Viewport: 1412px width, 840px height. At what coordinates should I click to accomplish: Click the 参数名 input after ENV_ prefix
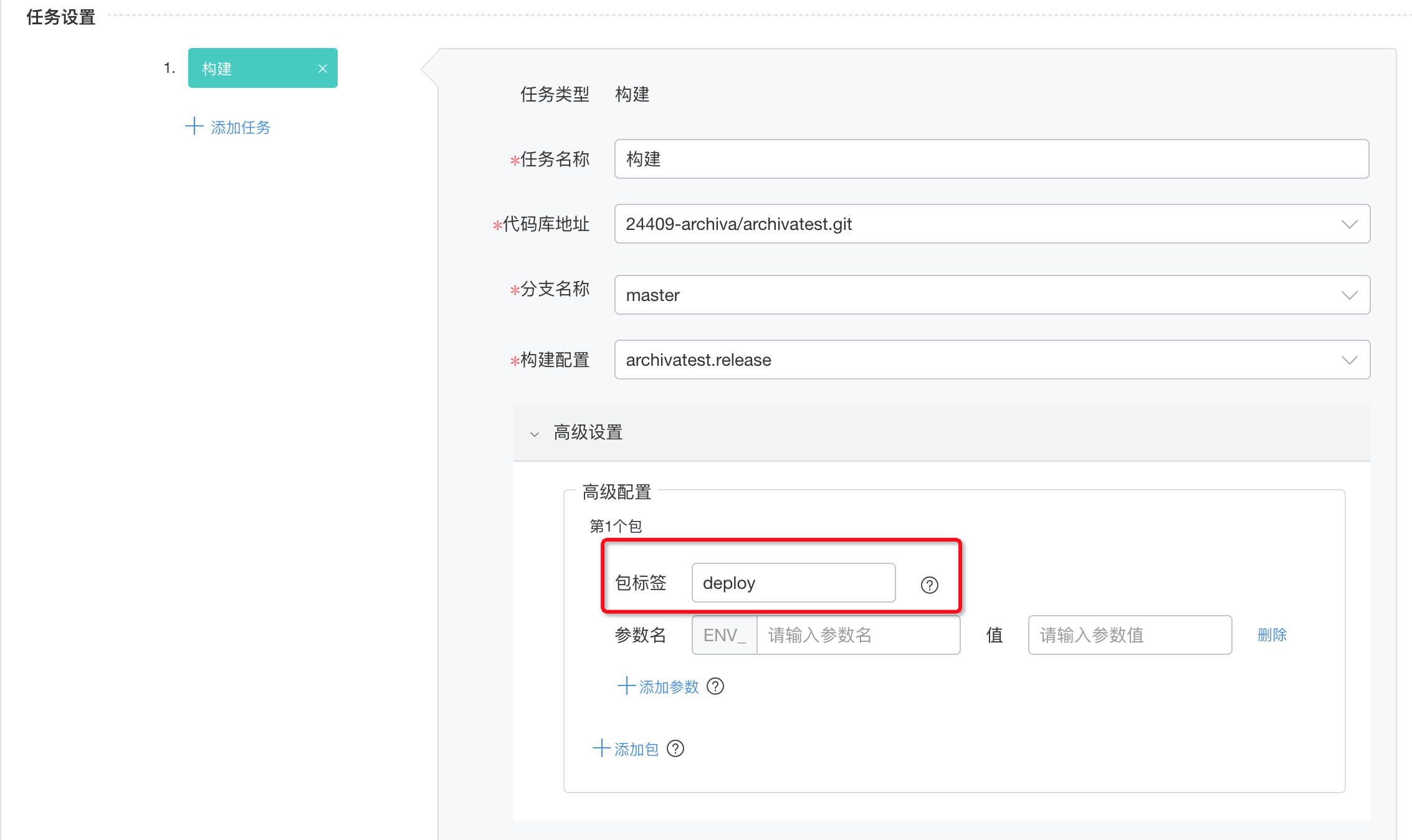(x=858, y=635)
